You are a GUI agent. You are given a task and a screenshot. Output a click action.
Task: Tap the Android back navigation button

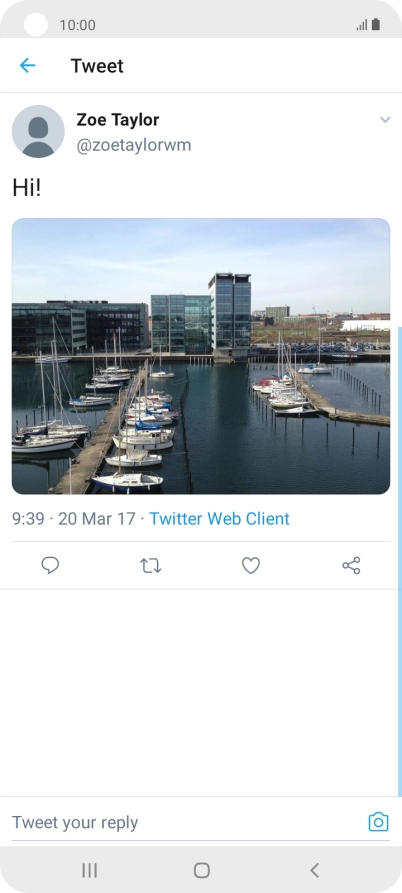(314, 870)
